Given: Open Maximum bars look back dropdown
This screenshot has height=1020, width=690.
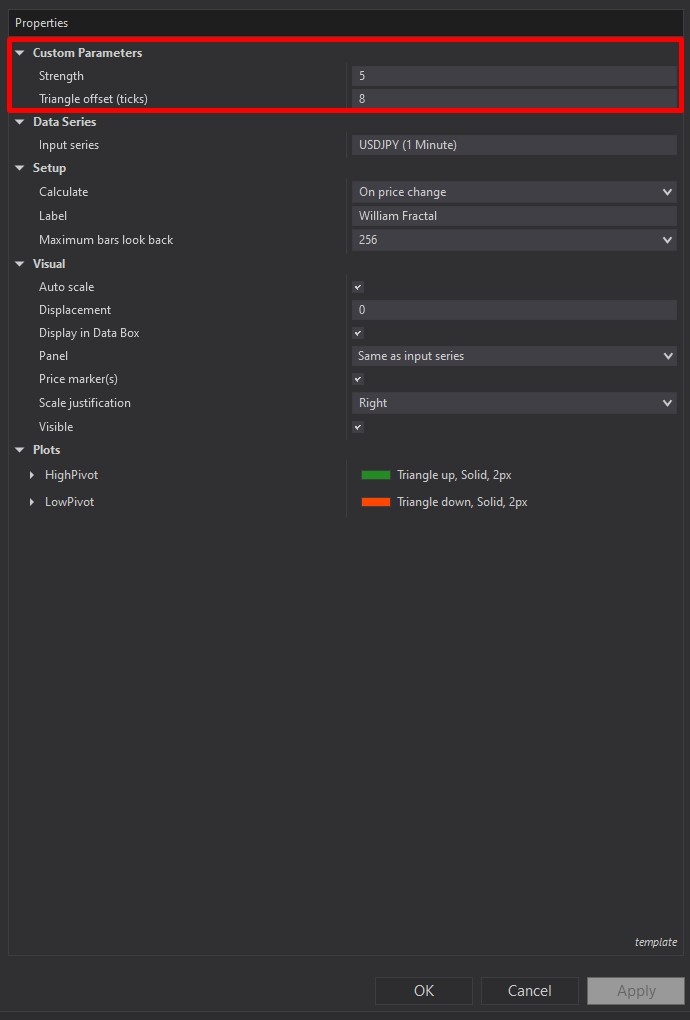Looking at the screenshot, I should pos(514,240).
